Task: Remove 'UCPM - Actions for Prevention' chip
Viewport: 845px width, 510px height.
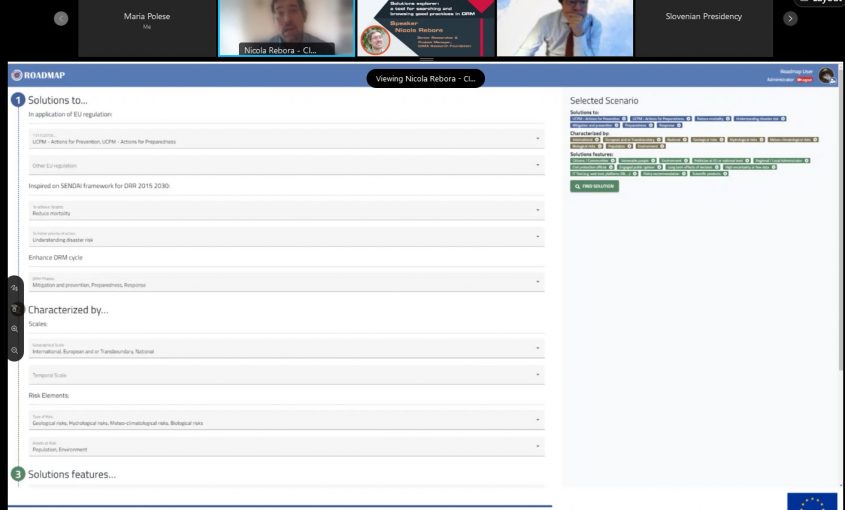Action: [624, 119]
